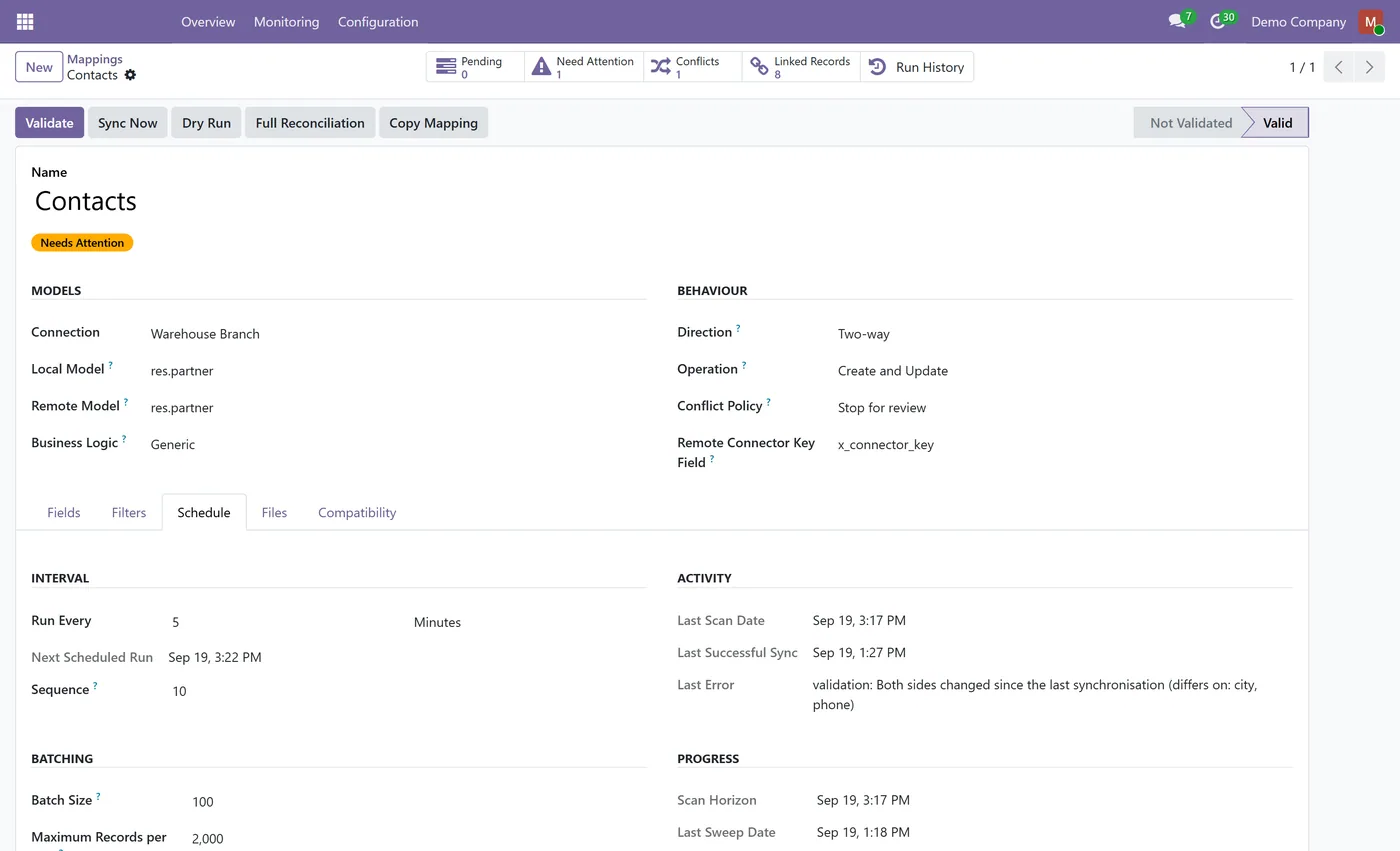Open the Need Attention stat button

click(584, 67)
